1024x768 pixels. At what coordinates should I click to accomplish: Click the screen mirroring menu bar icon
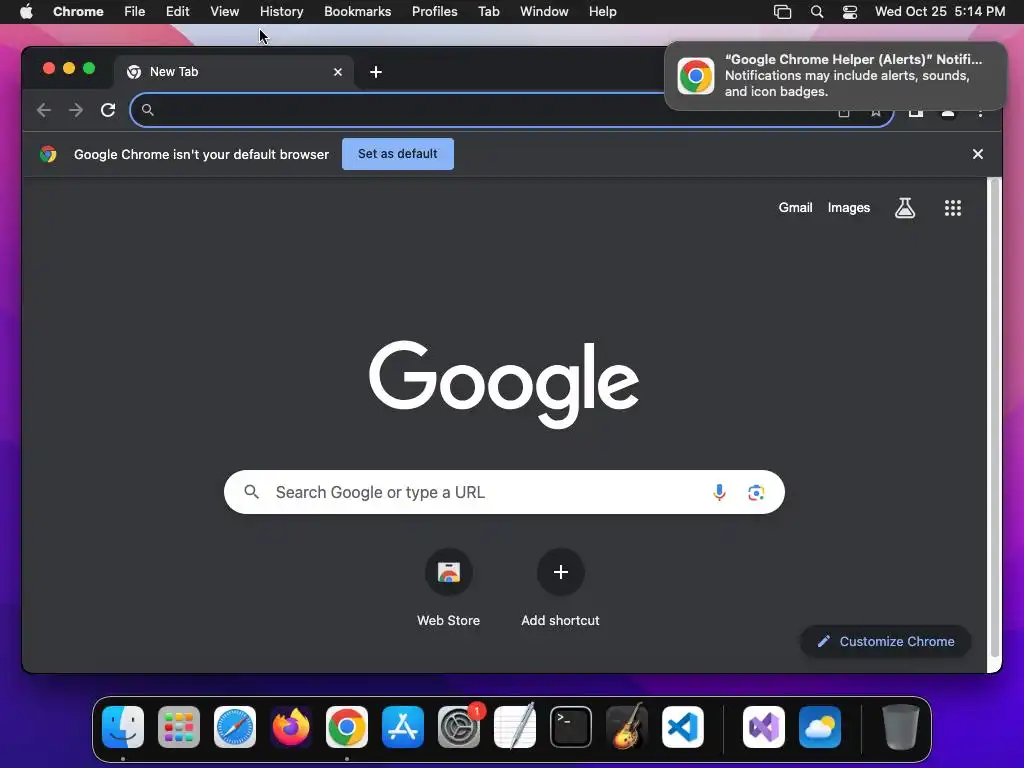(782, 12)
